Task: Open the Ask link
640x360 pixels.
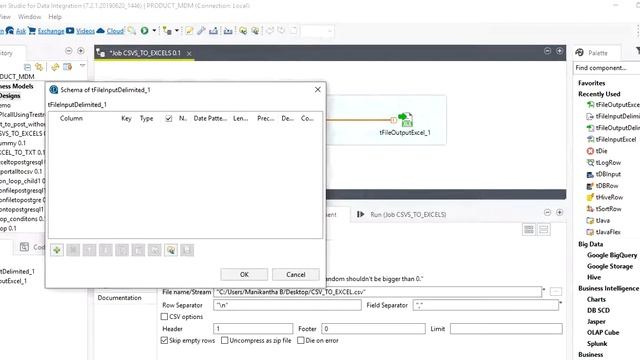Action: coord(21,31)
